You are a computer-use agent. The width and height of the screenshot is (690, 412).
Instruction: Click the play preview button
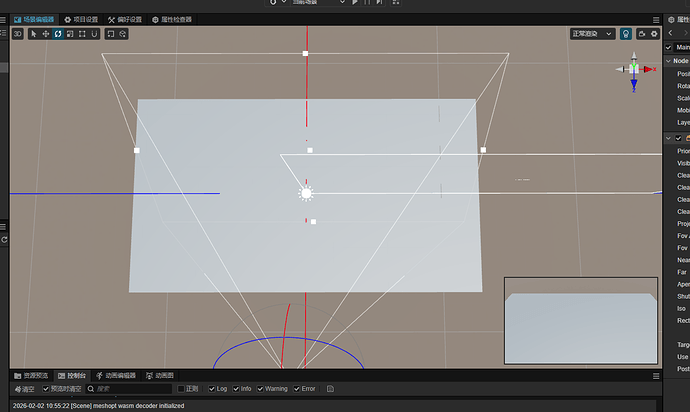[355, 2]
